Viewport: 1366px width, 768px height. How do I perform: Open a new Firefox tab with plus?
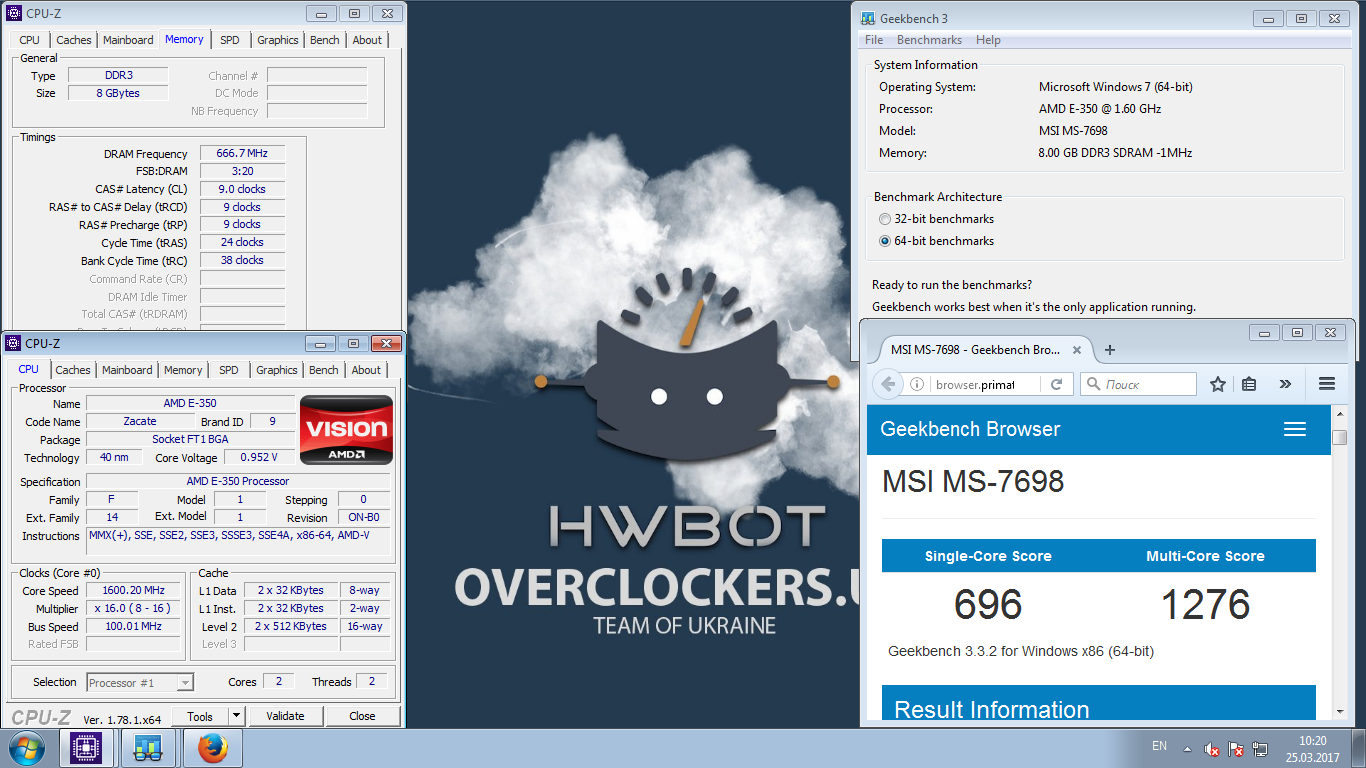(x=1109, y=350)
